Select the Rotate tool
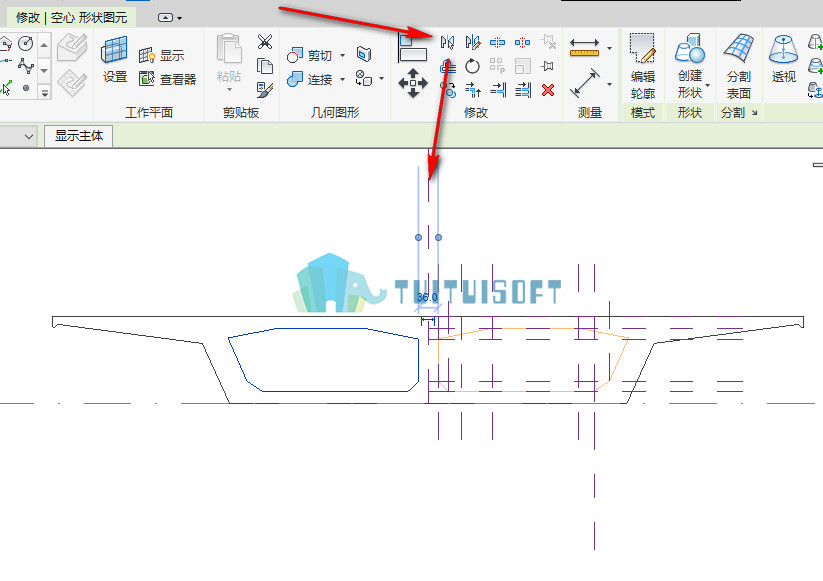Screen dimensions: 823x581 click(x=473, y=66)
